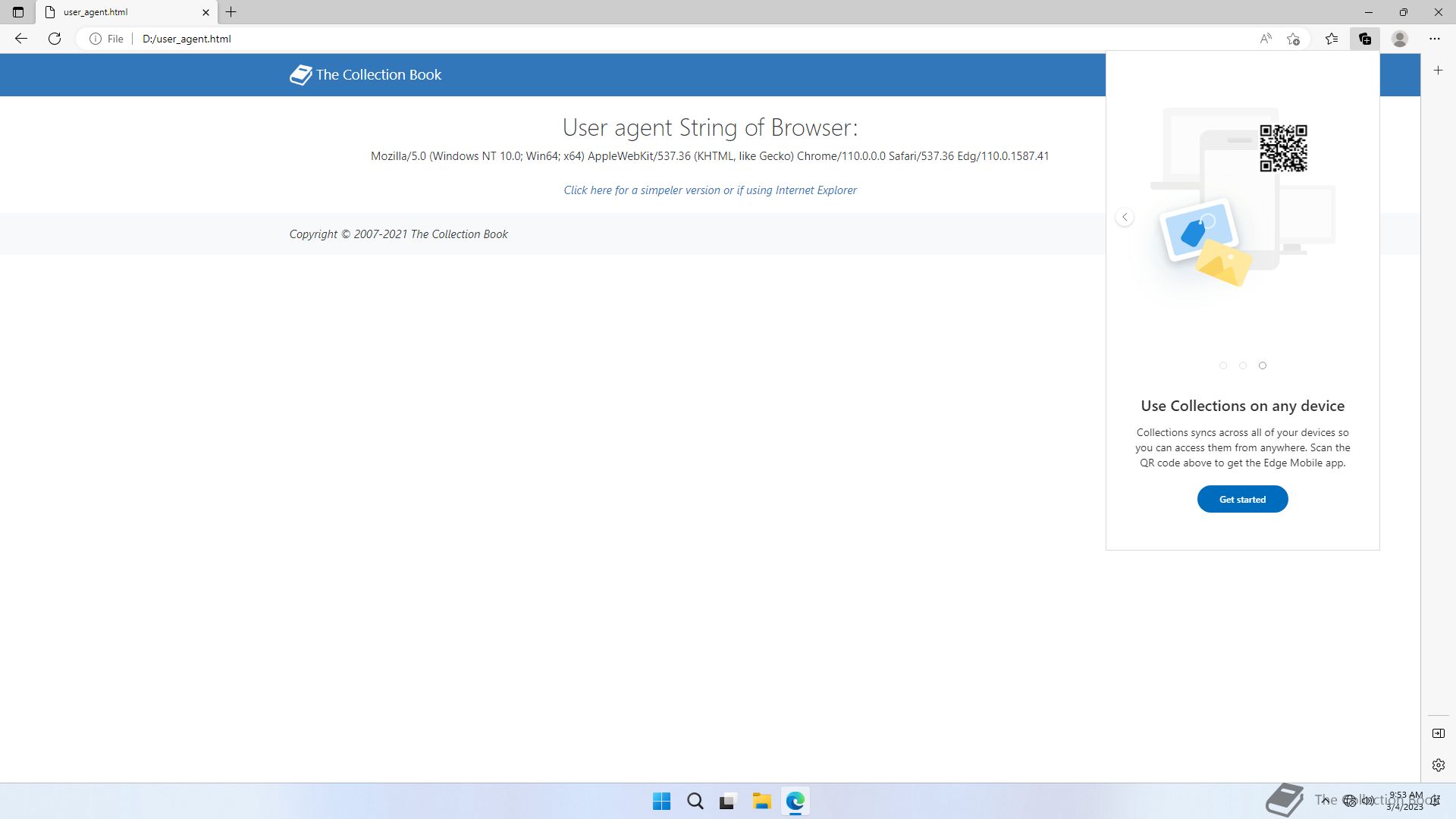
Task: Refresh the page with reload icon
Action: tap(55, 39)
